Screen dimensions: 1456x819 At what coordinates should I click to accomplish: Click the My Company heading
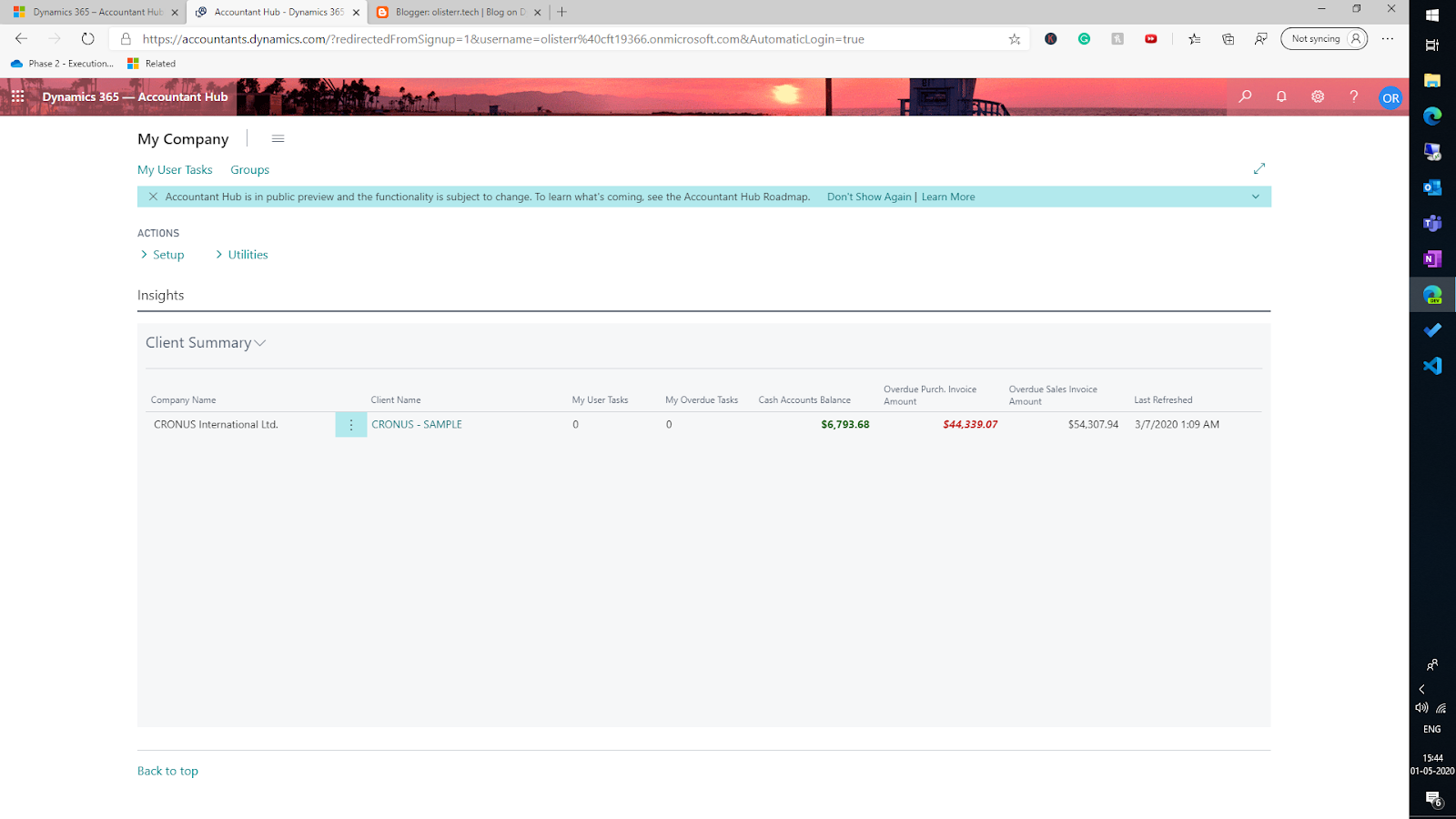point(183,139)
